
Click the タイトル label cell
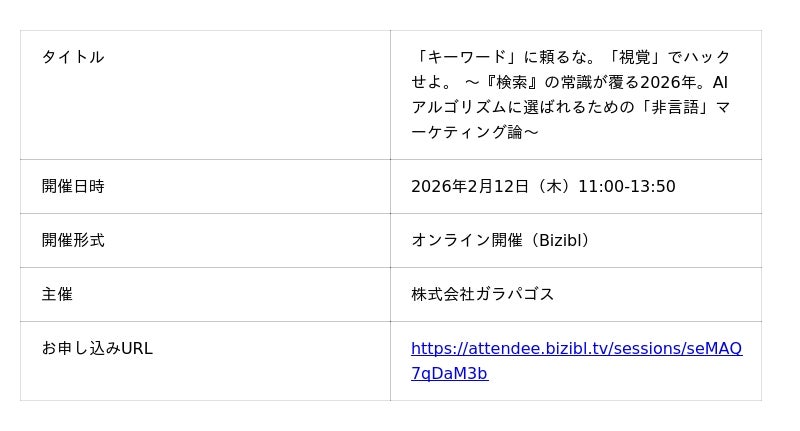coord(73,57)
